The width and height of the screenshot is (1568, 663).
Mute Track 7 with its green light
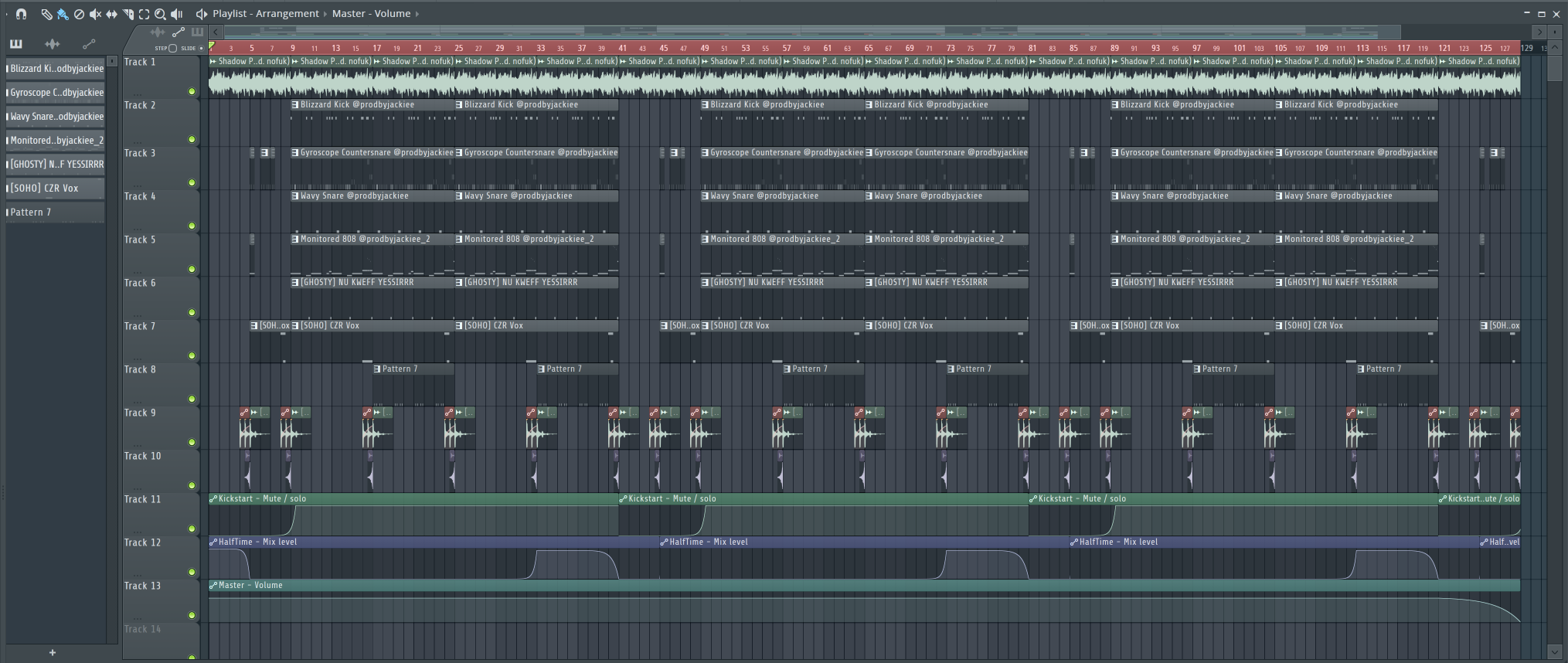[x=192, y=356]
